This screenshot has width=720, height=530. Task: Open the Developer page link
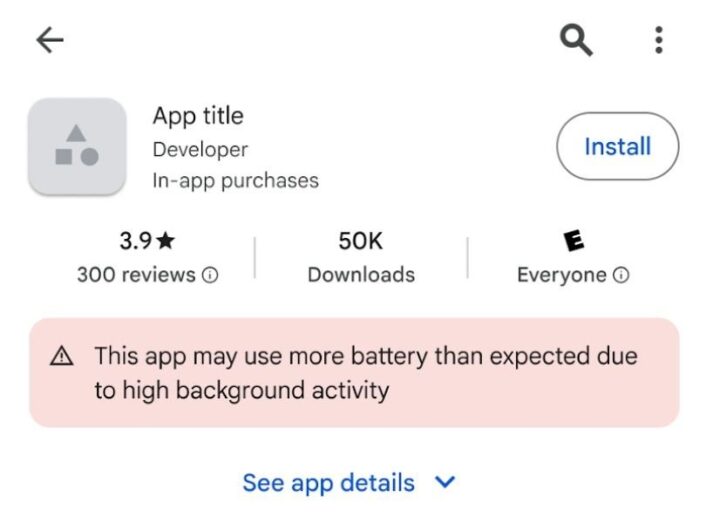click(200, 149)
